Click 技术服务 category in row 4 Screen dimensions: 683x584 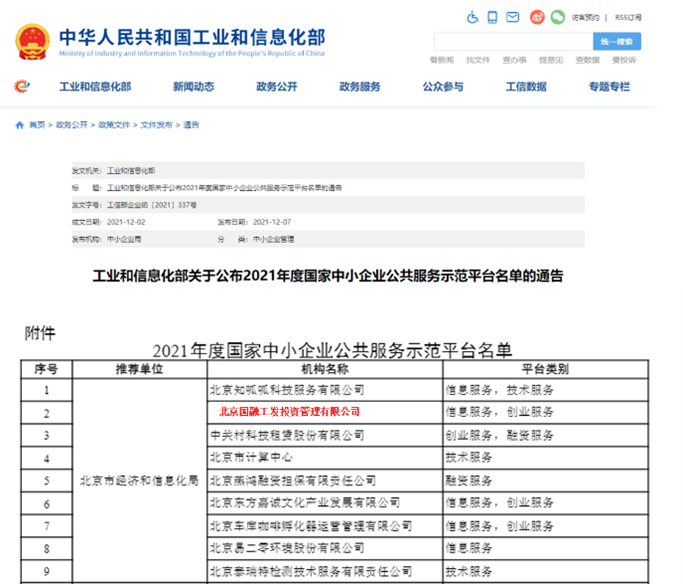[469, 457]
